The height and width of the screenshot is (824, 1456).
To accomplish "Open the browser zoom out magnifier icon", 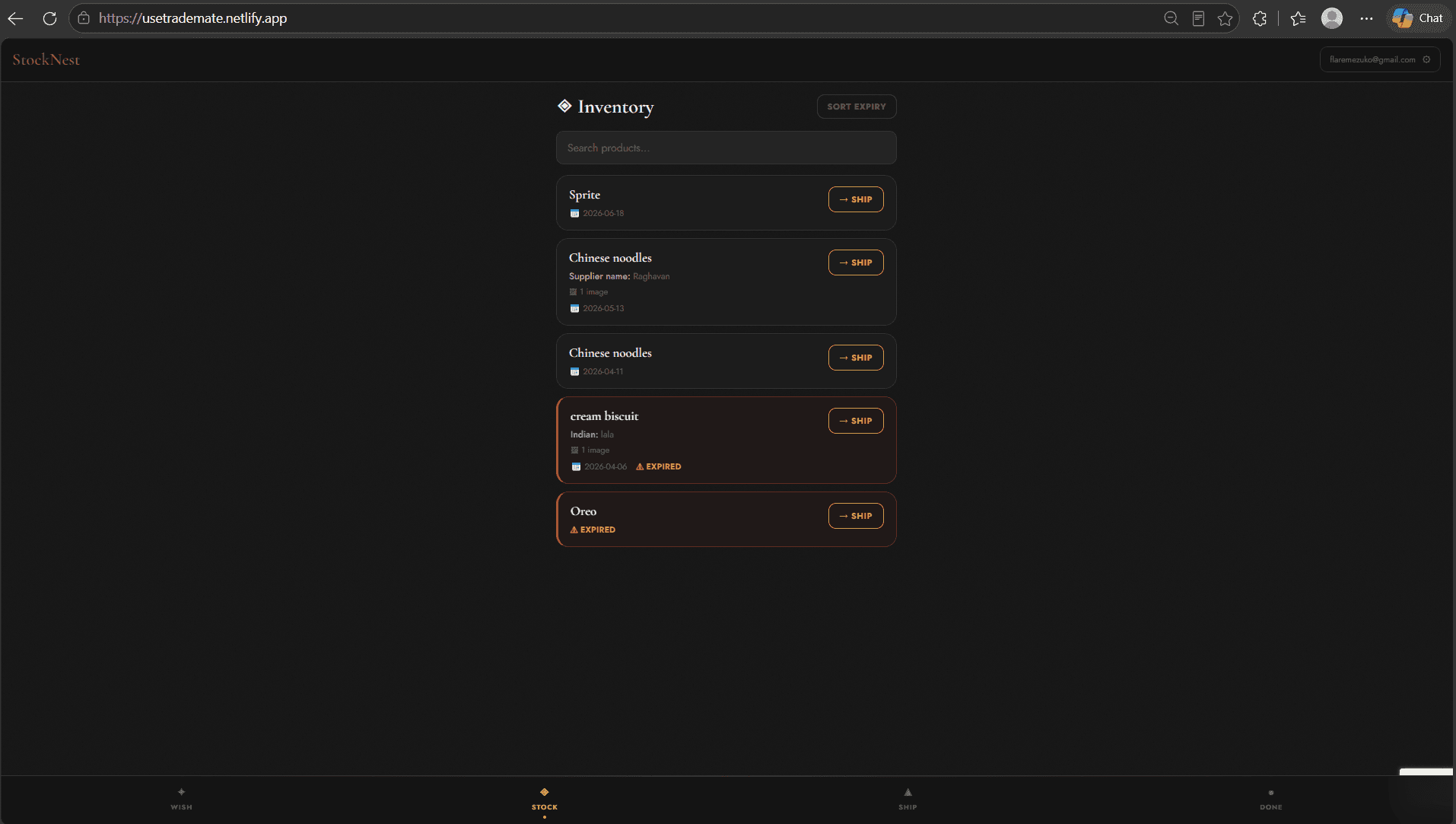I will click(1171, 18).
